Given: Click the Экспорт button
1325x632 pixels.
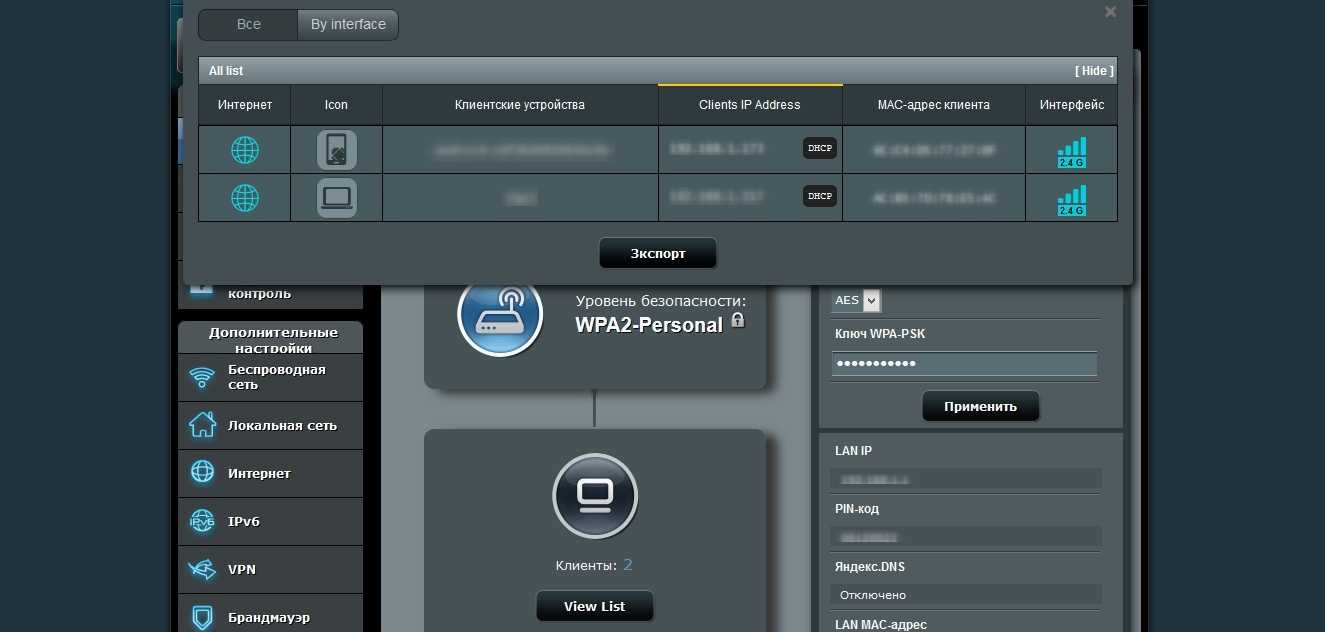Looking at the screenshot, I should click(x=658, y=253).
